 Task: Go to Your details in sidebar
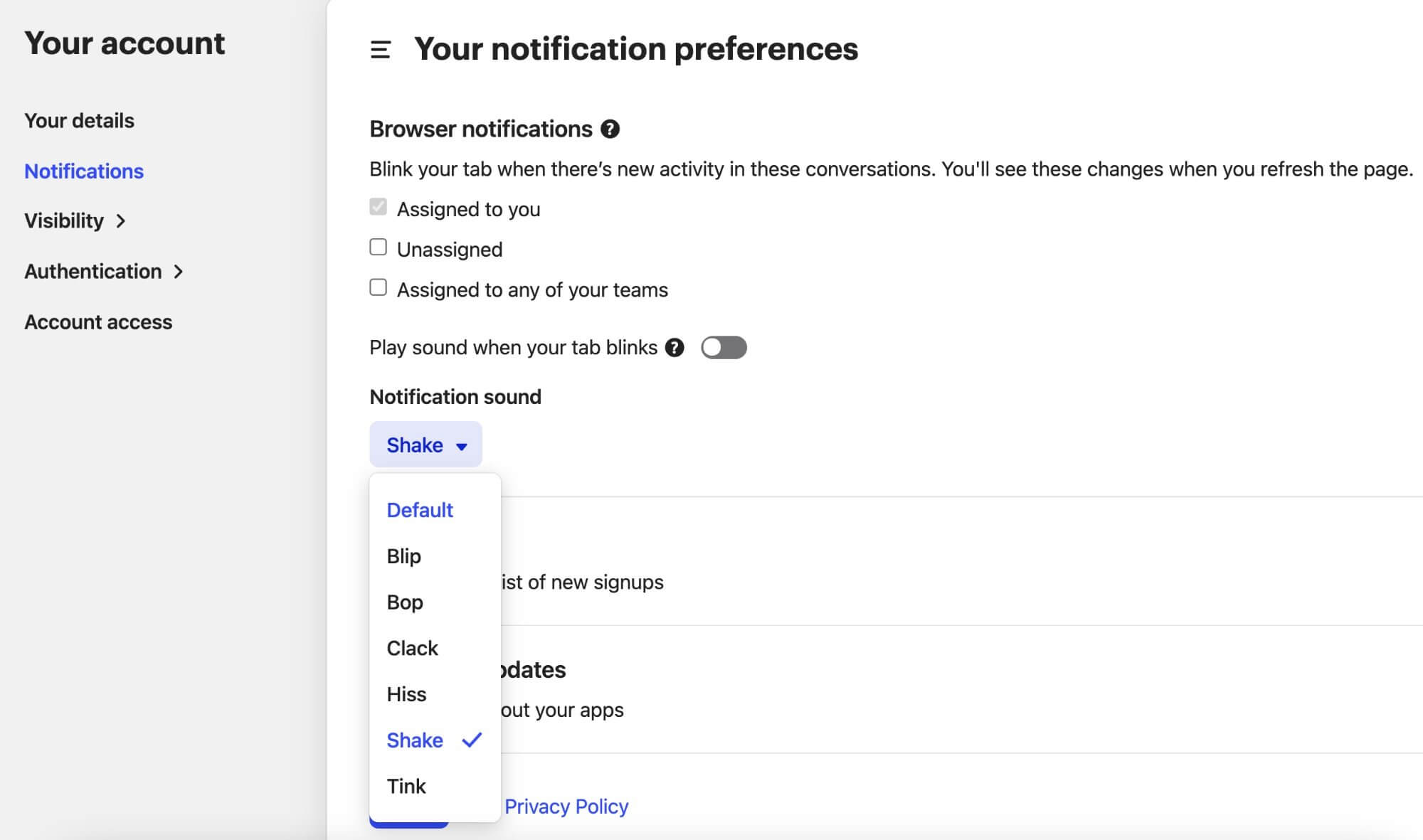79,121
